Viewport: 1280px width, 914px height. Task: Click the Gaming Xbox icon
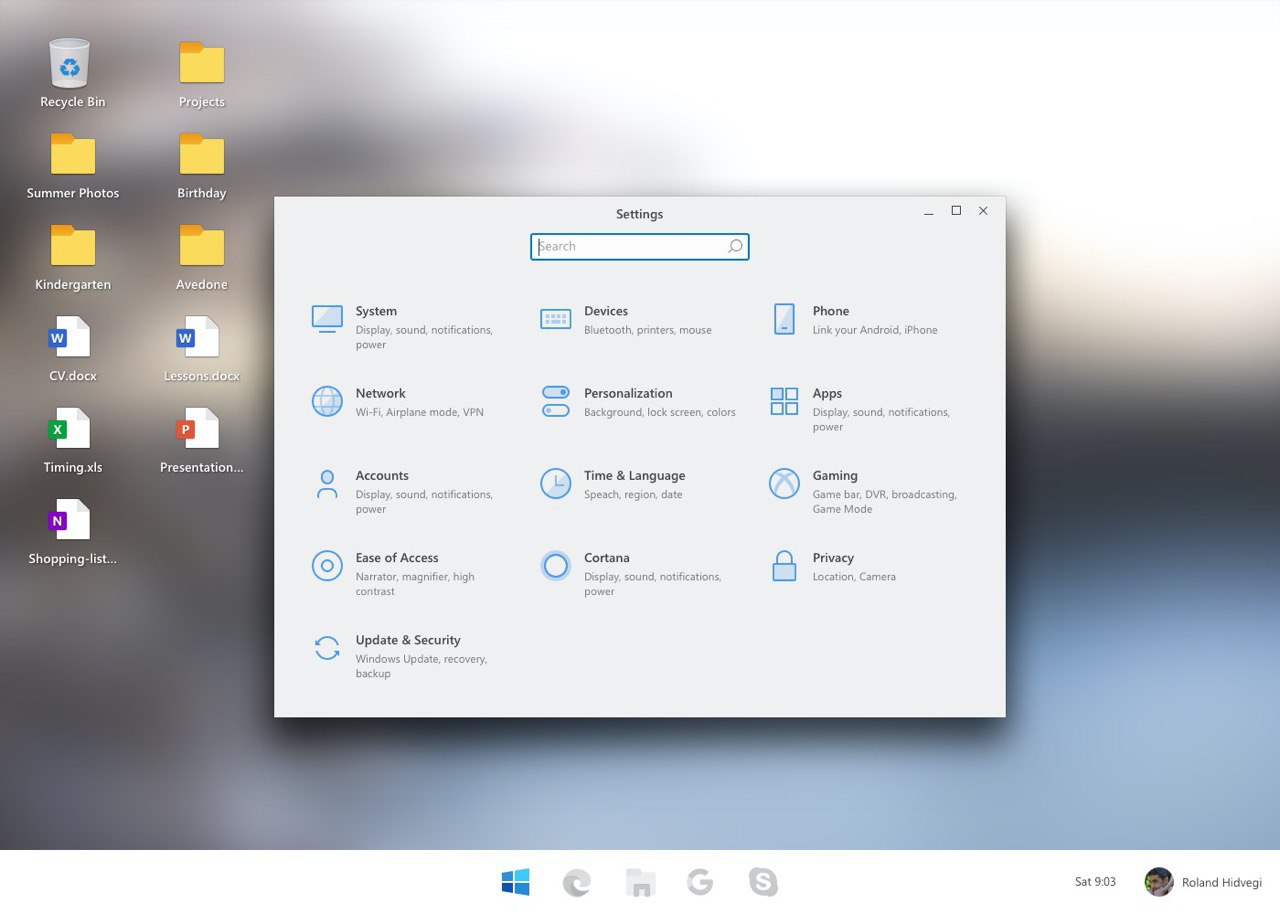784,484
